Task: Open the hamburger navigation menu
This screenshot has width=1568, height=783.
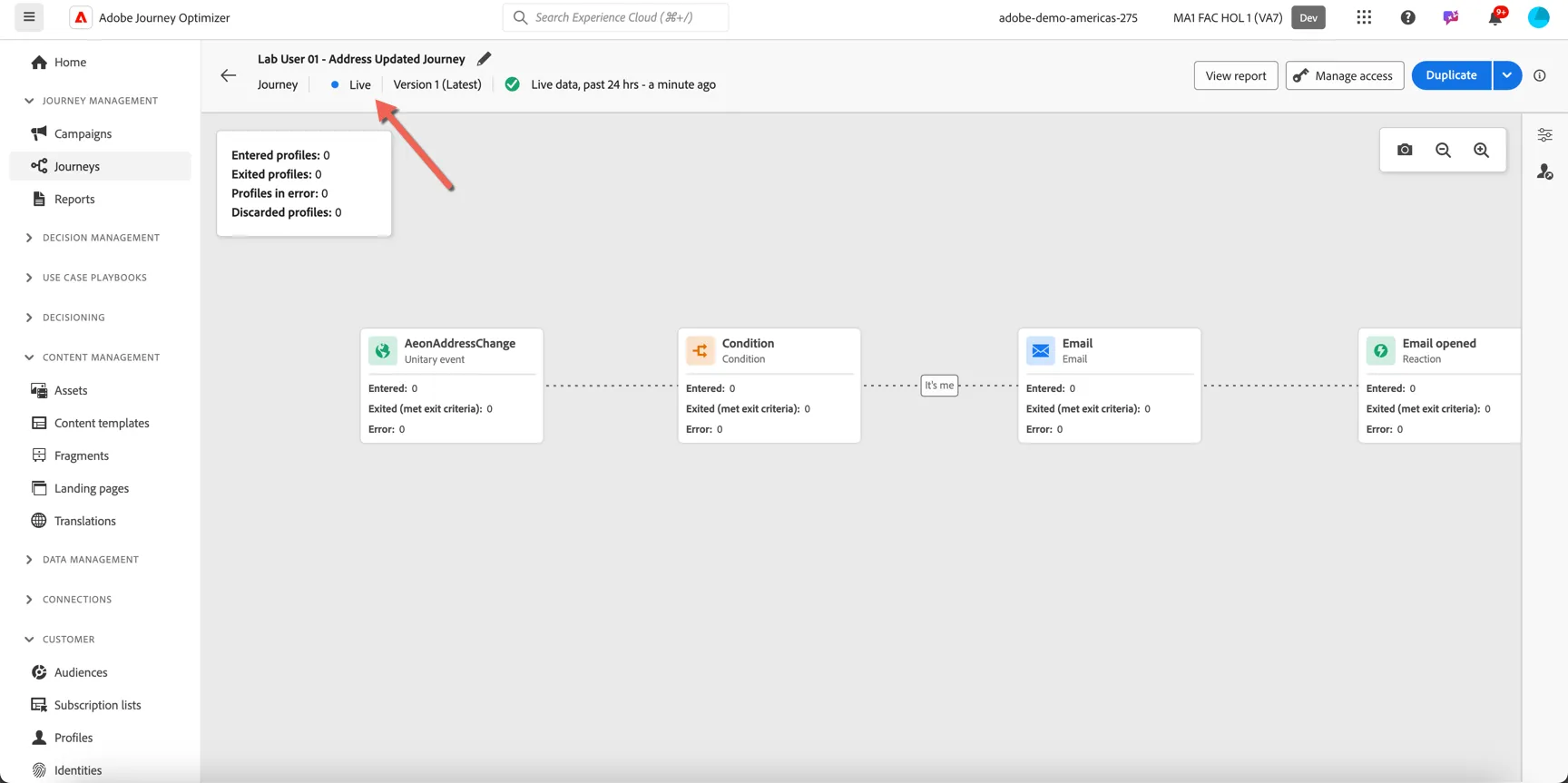Action: click(29, 17)
